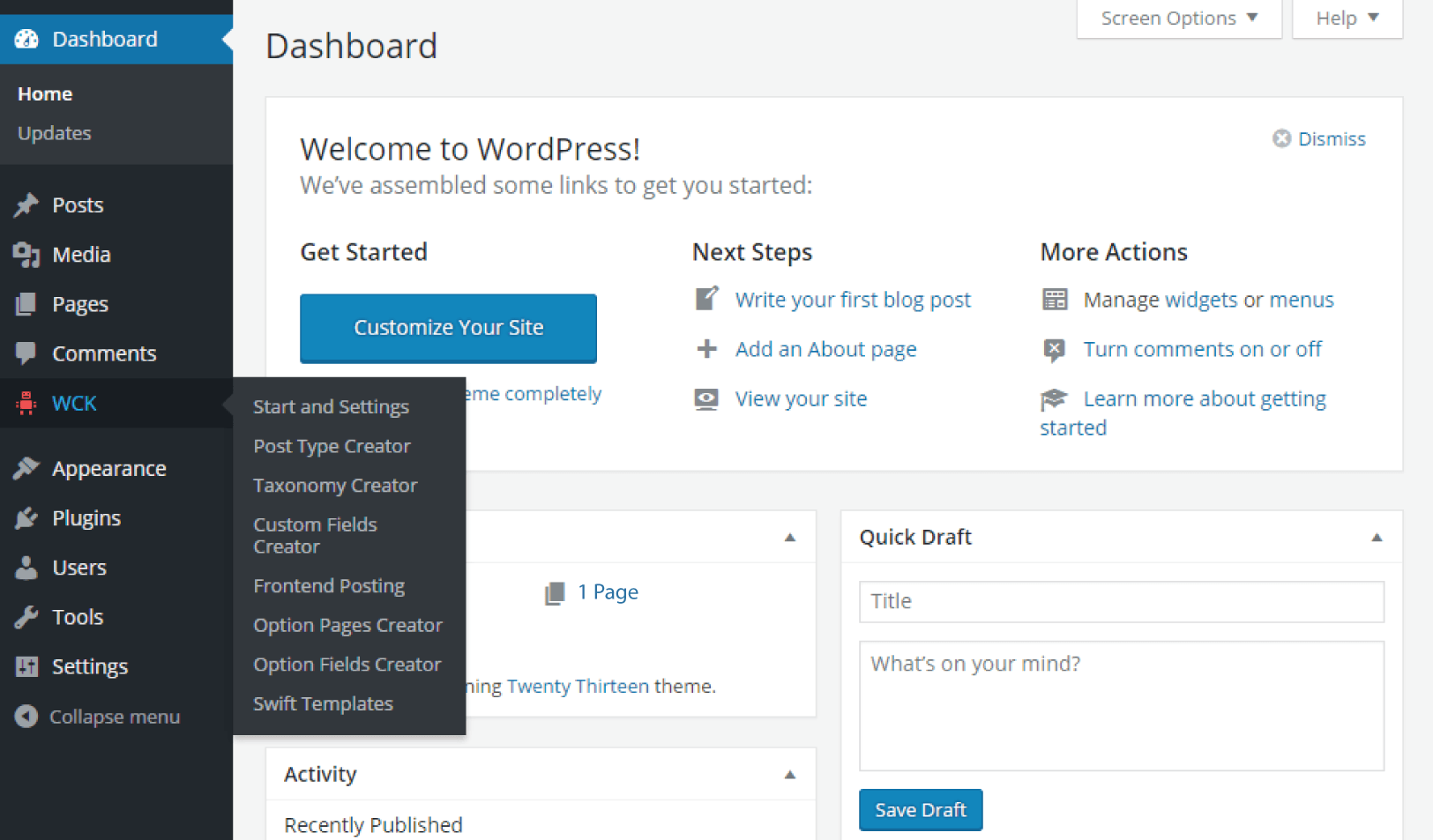Click the plus icon beside Add an About page
1433x840 pixels.
pos(706,349)
